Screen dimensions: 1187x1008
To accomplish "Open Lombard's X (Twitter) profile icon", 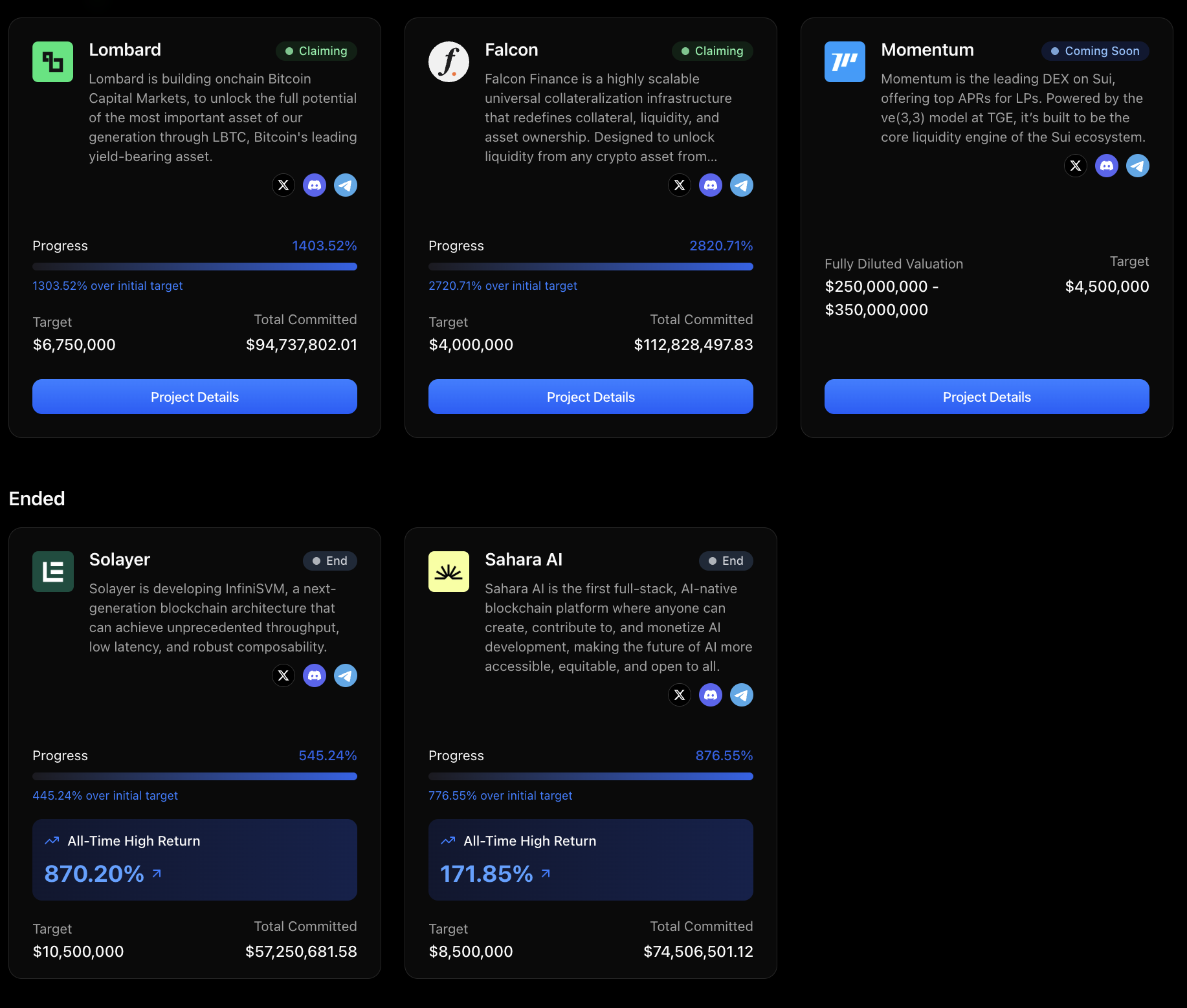I will (x=283, y=185).
